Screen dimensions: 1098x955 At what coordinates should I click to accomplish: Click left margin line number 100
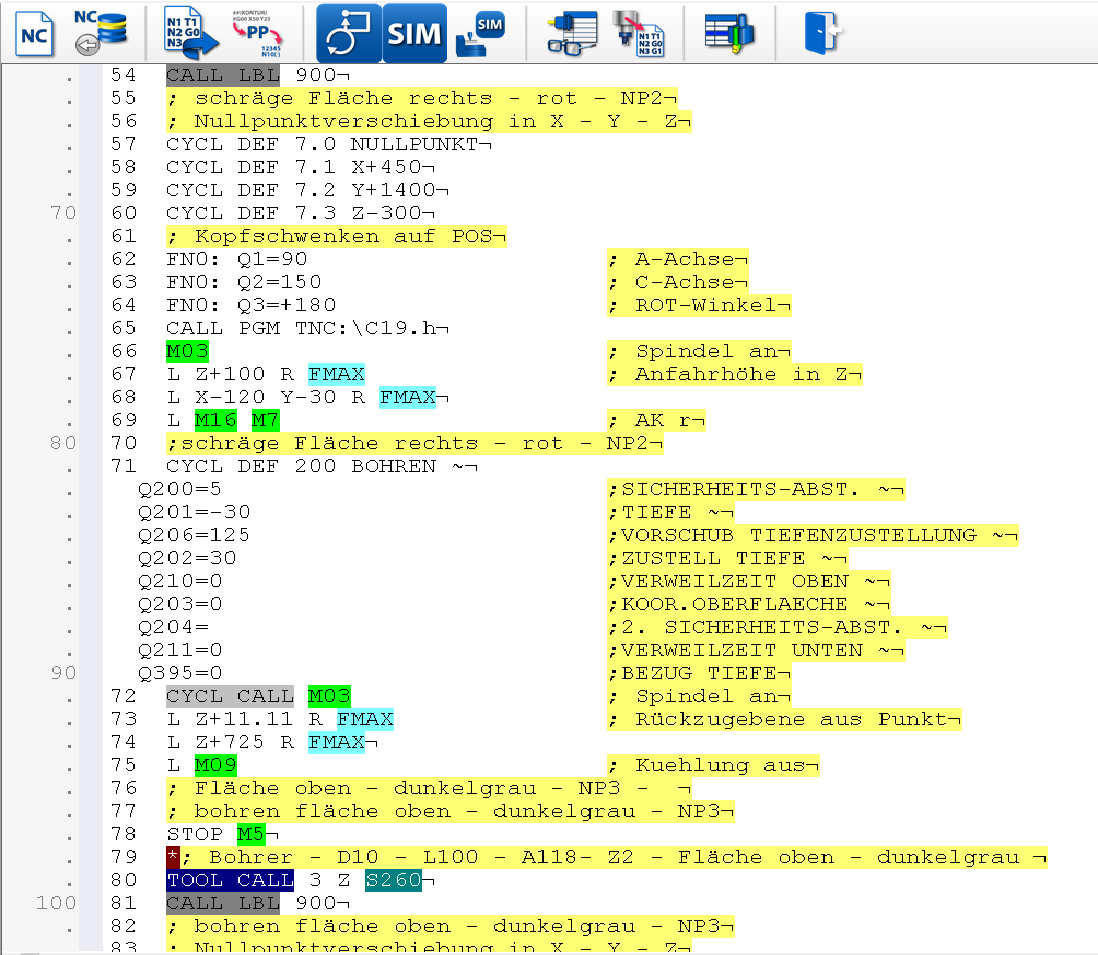56,903
